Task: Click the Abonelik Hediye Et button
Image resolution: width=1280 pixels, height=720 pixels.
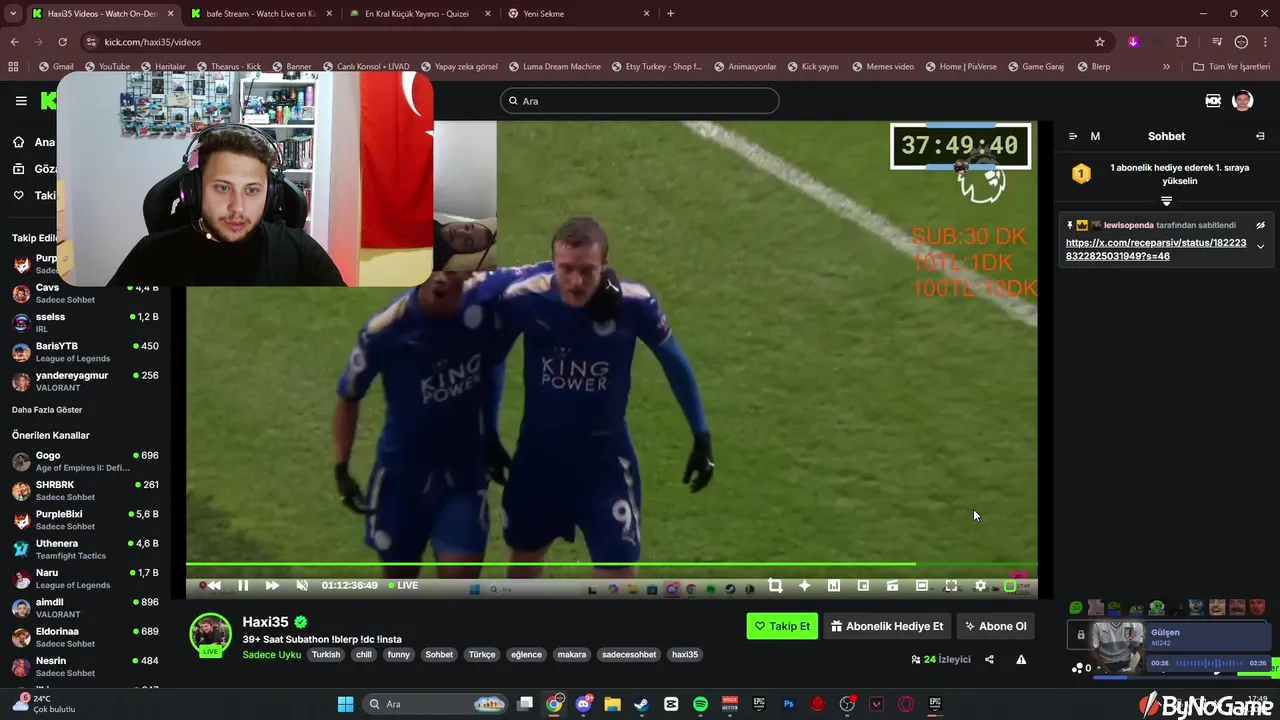Action: (x=887, y=626)
